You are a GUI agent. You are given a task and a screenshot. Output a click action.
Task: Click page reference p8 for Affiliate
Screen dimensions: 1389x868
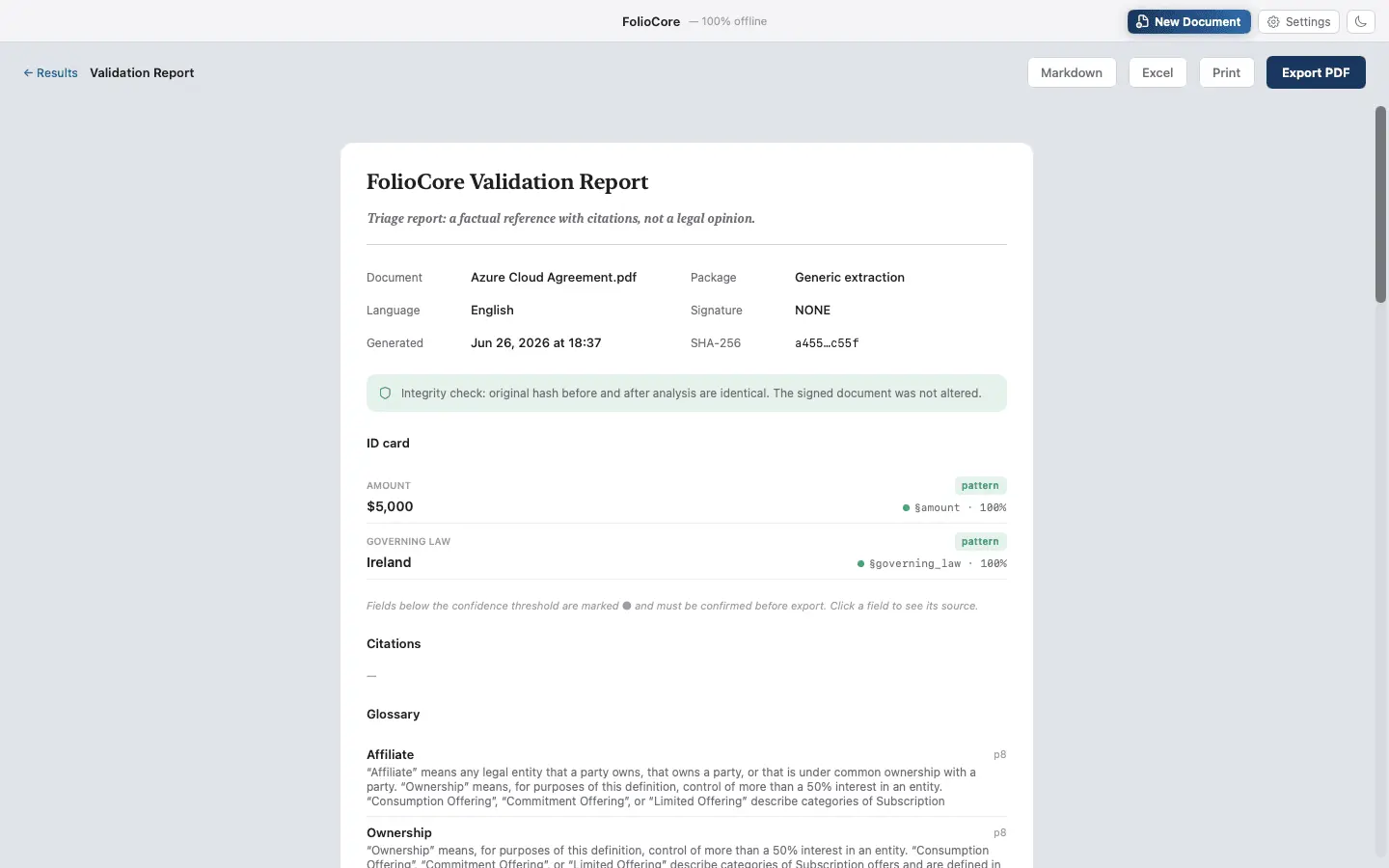point(999,754)
